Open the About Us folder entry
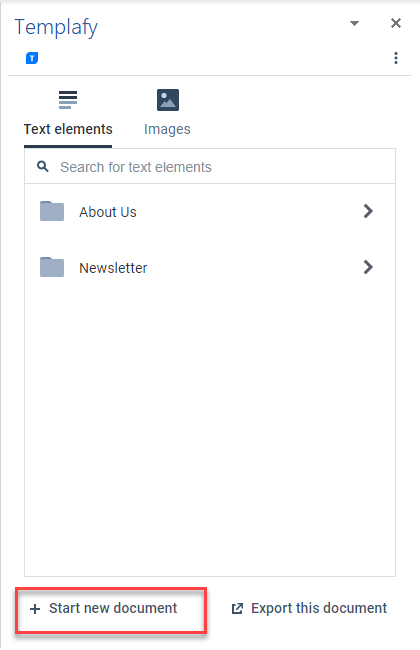 click(x=210, y=211)
